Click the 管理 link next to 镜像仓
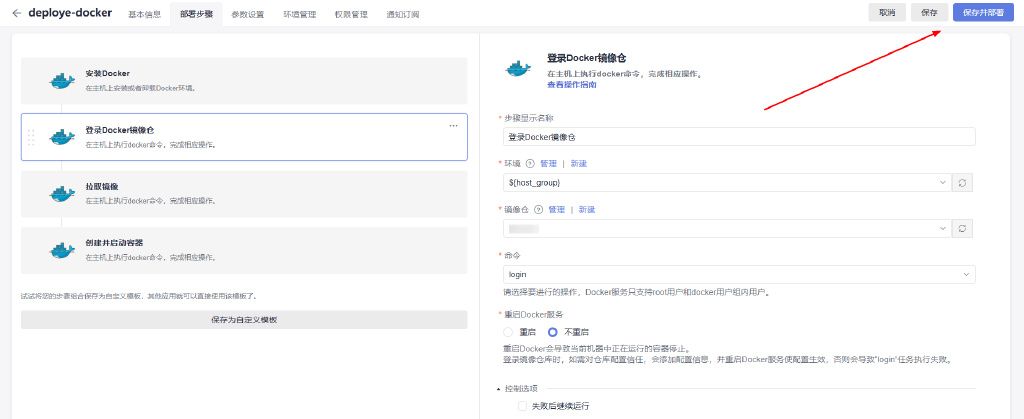1024x419 pixels. pyautogui.click(x=557, y=210)
